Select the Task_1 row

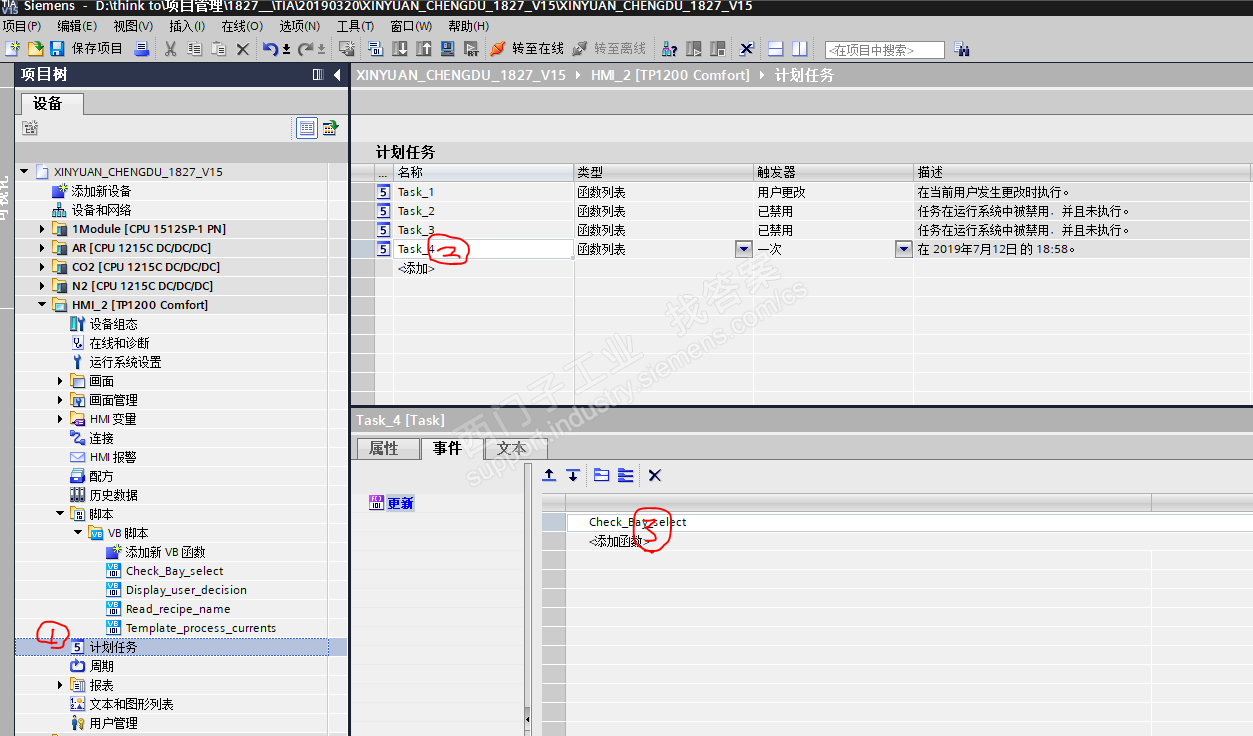(416, 192)
